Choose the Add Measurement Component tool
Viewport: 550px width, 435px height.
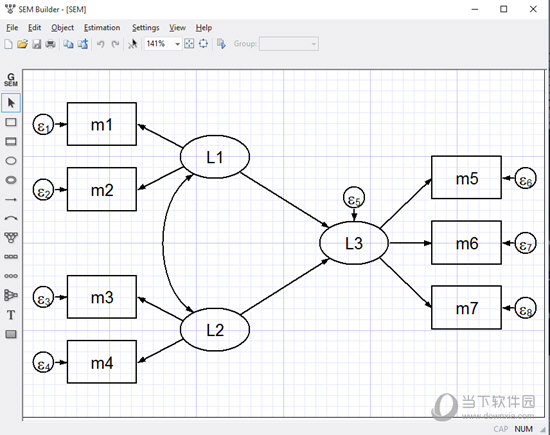click(11, 237)
